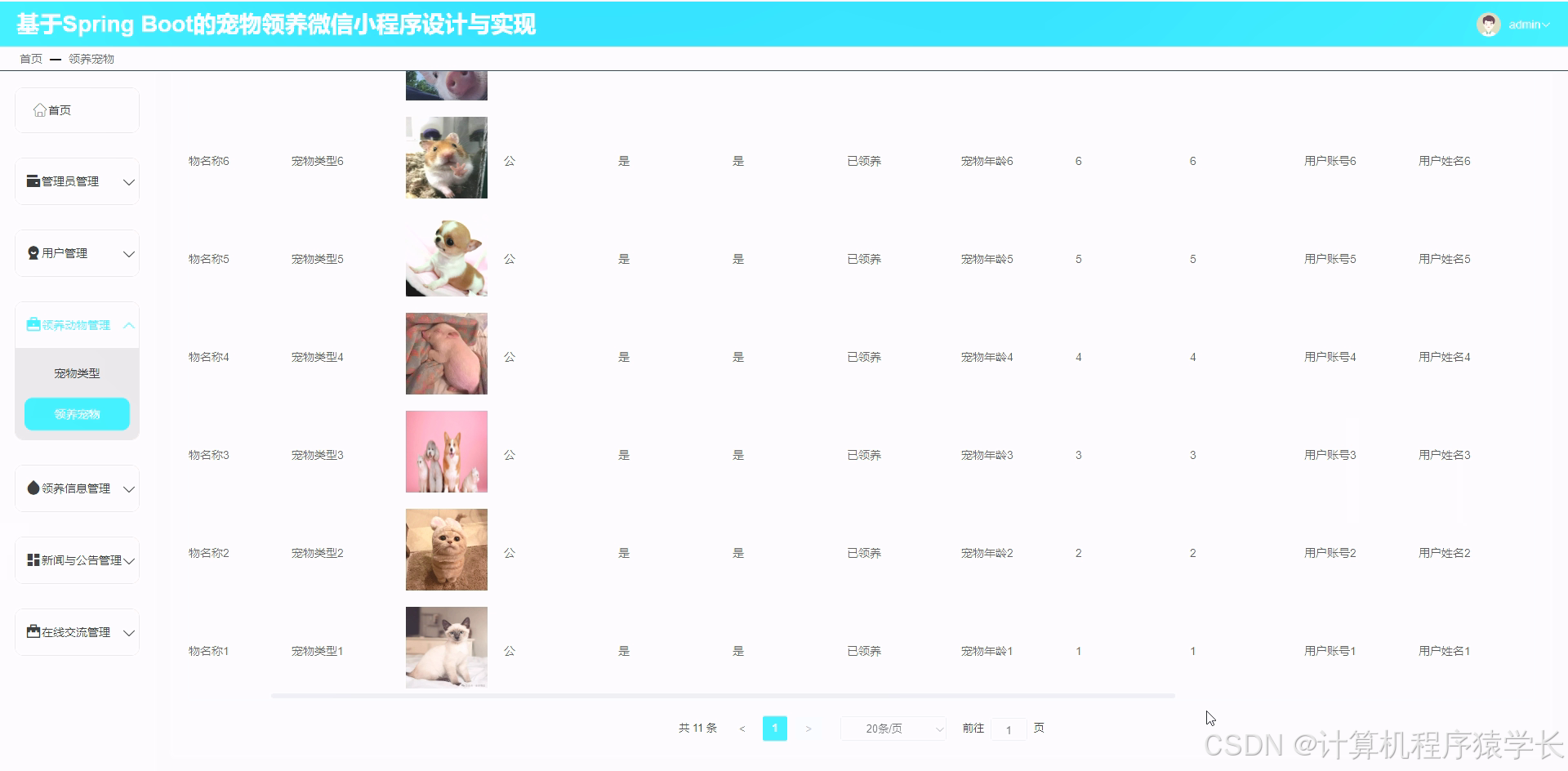The image size is (1568, 771).
Task: Click the briefcase icon for 在线交流管理
Action: pos(33,631)
